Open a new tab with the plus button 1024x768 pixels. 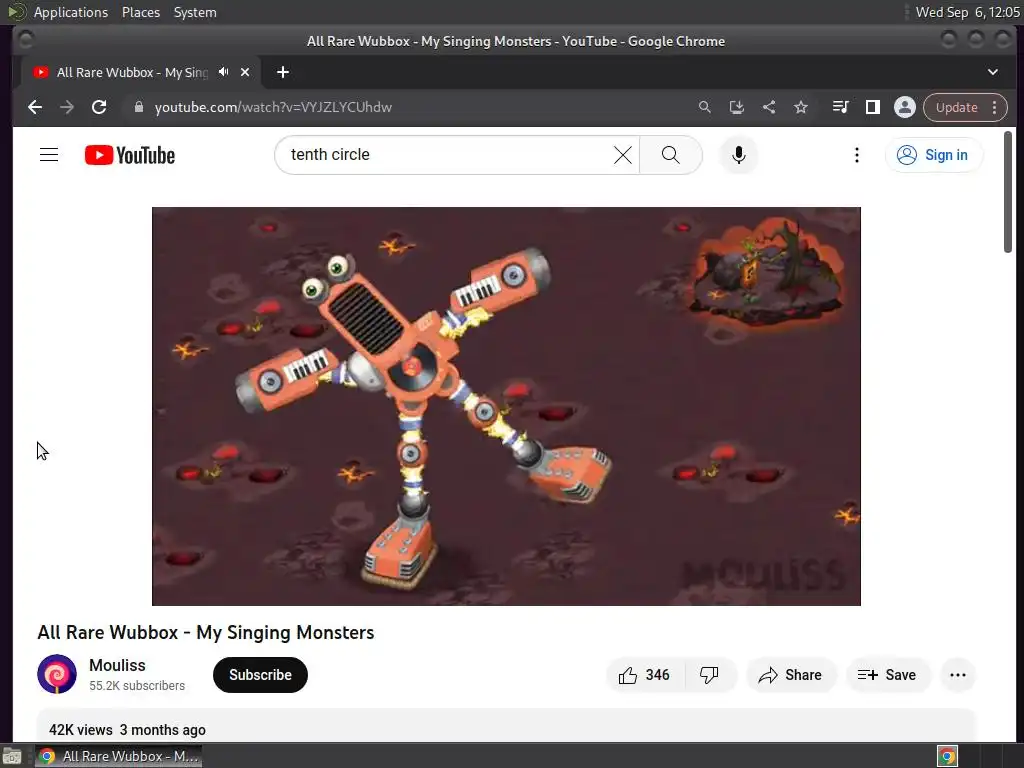click(x=283, y=72)
